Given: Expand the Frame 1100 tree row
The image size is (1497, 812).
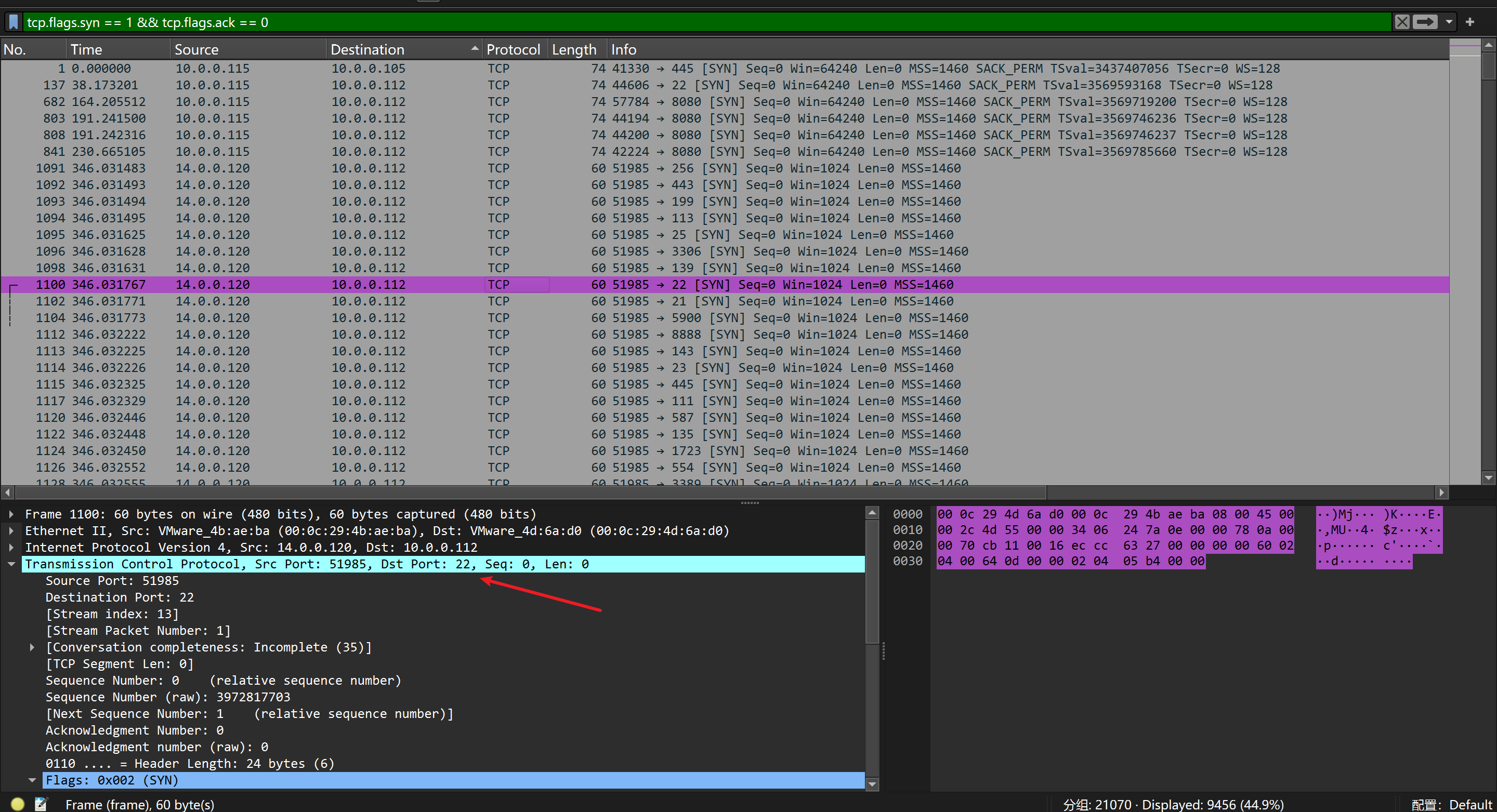Looking at the screenshot, I should [11, 514].
